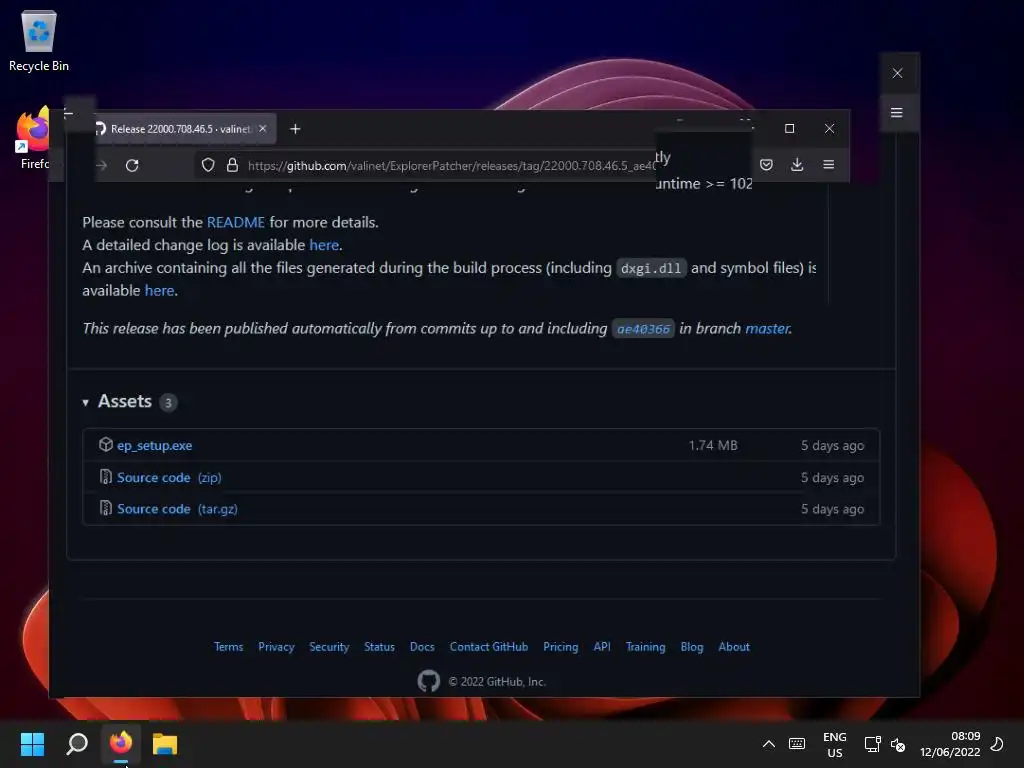Open the touch keyboard tray icon
This screenshot has height=768, width=1024.
[797, 744]
